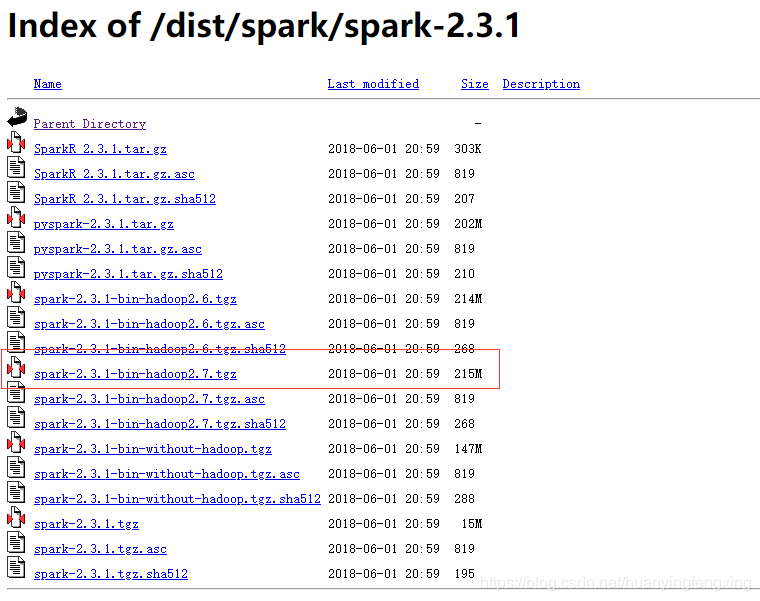Click the document icon beside spark-2.3.1-bin-without-hadoop.tgz.sha512
The width and height of the screenshot is (760, 601).
click(16, 493)
